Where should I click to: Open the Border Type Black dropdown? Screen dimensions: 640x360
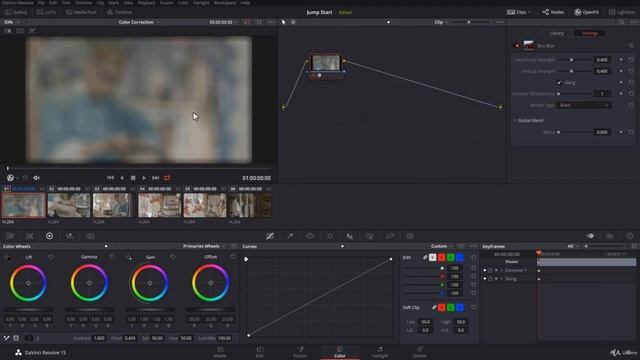[x=583, y=105]
